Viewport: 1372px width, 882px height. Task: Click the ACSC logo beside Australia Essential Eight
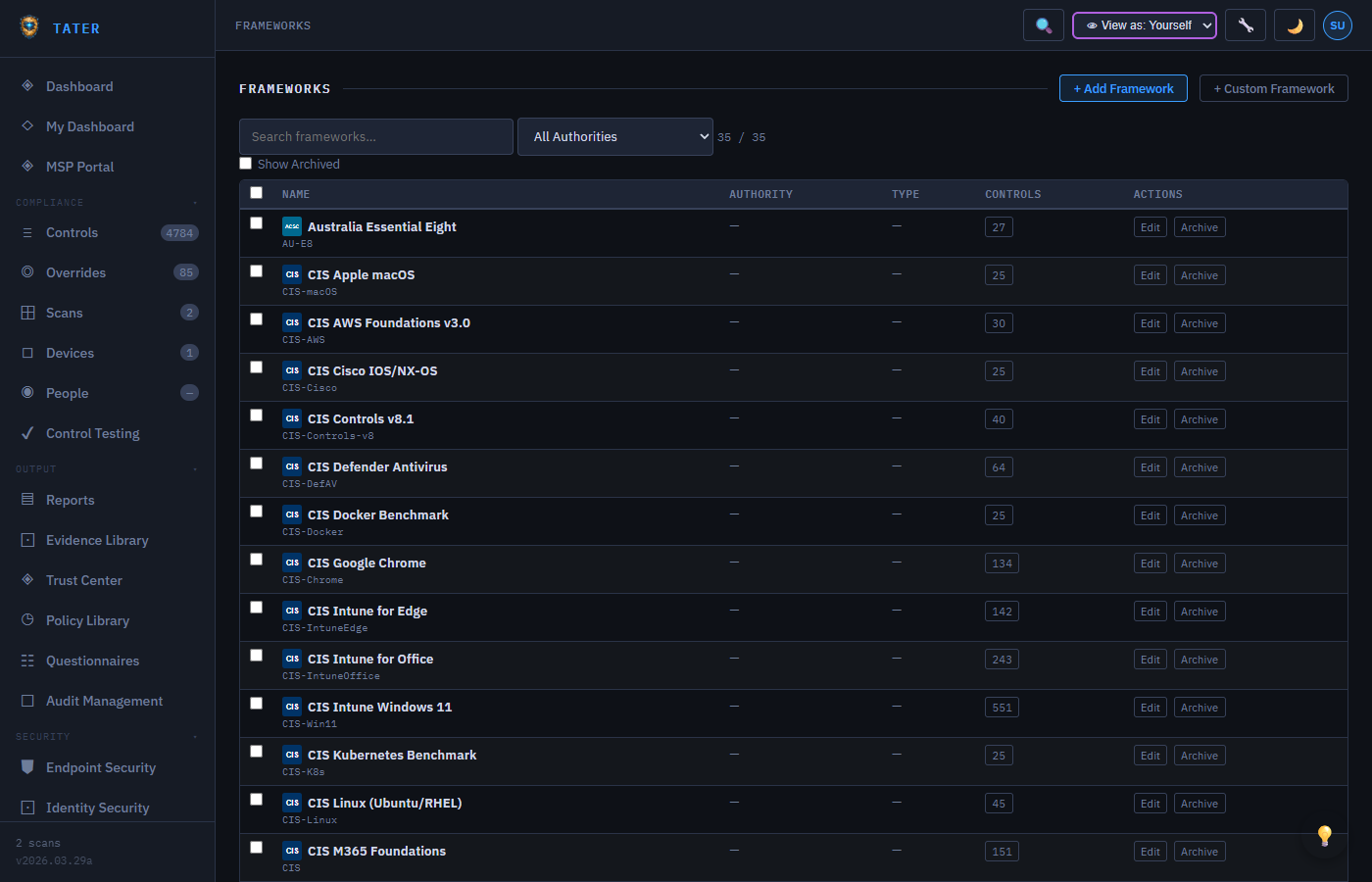[292, 226]
